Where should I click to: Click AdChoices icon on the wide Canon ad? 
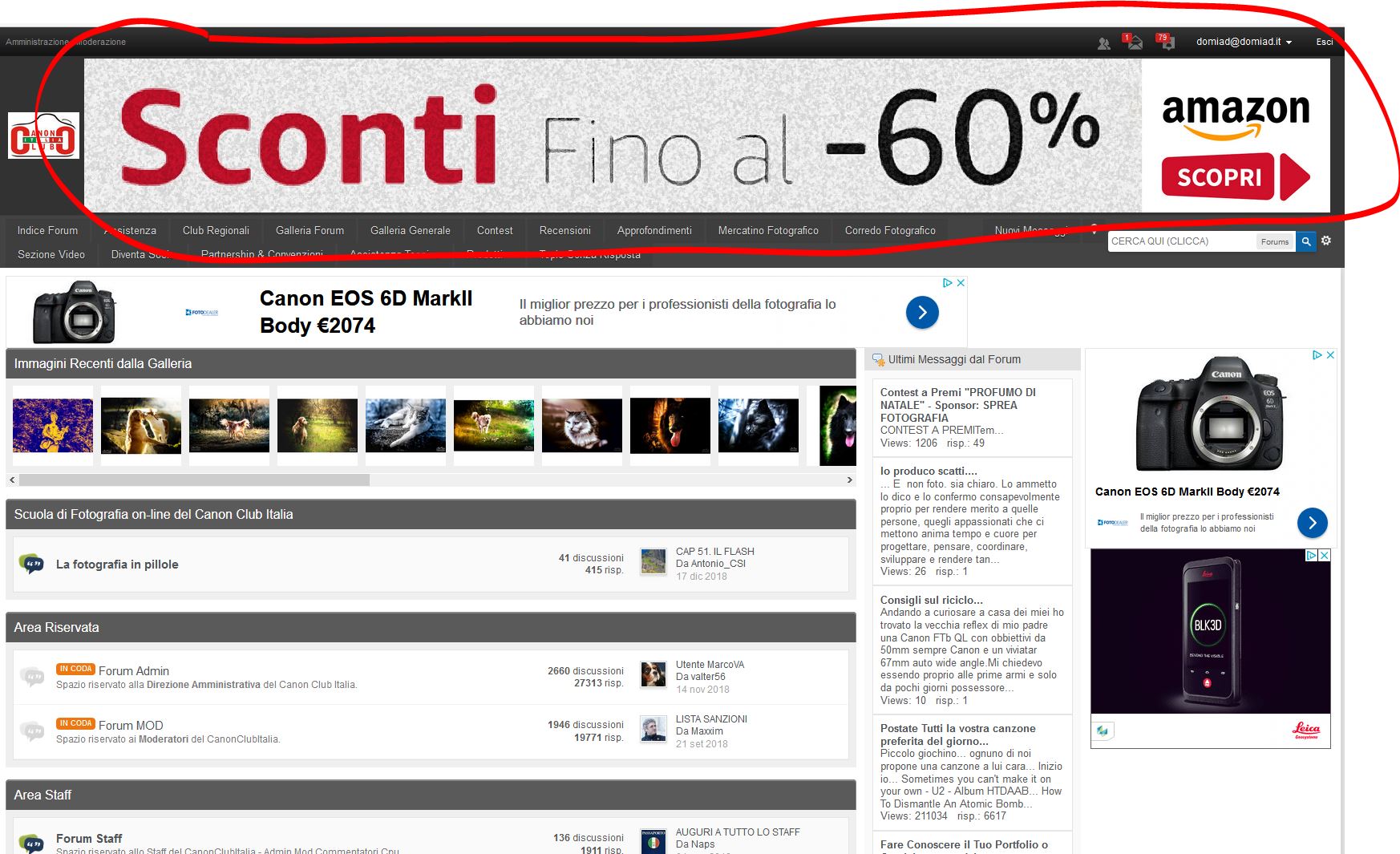948,283
